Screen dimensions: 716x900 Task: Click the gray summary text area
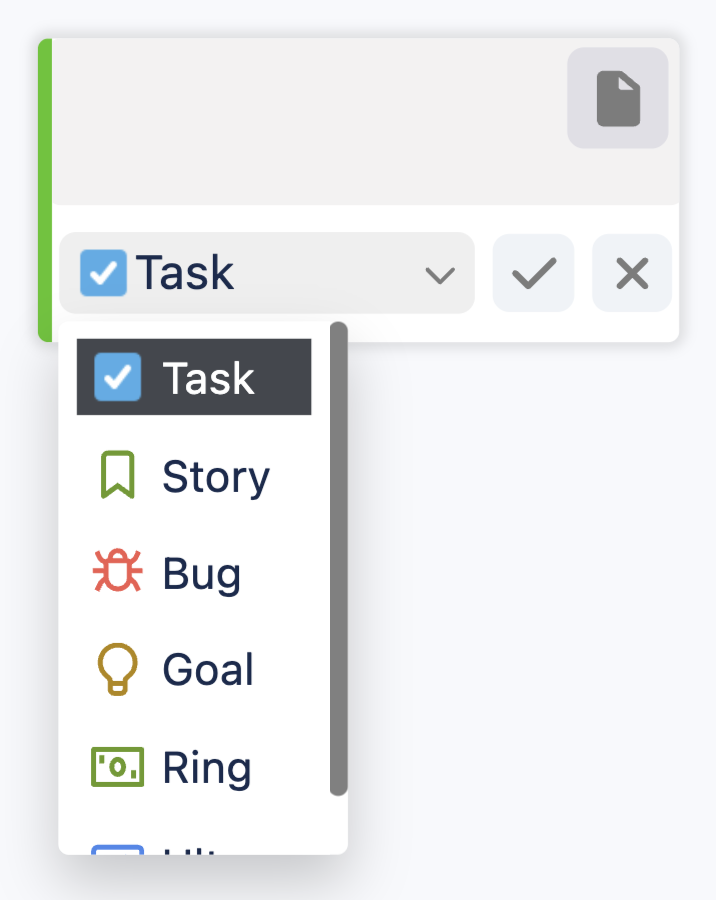[x=300, y=122]
